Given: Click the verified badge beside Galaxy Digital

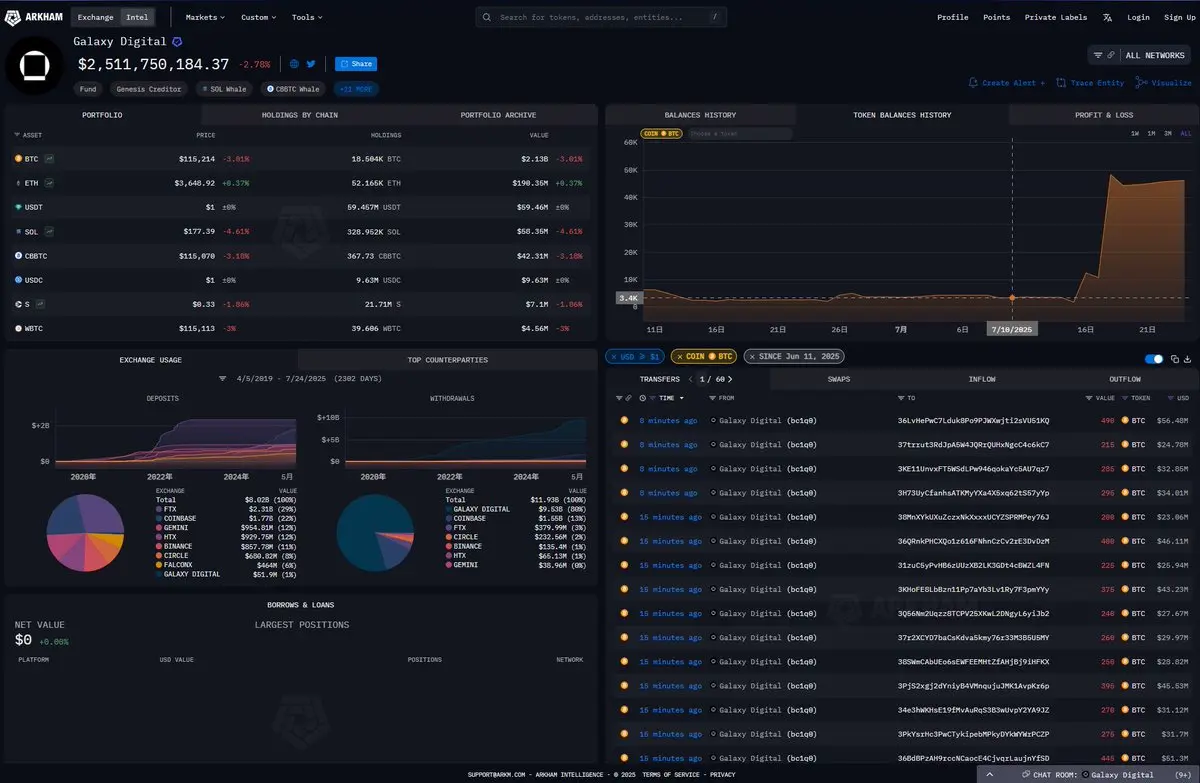Looking at the screenshot, I should [x=177, y=42].
